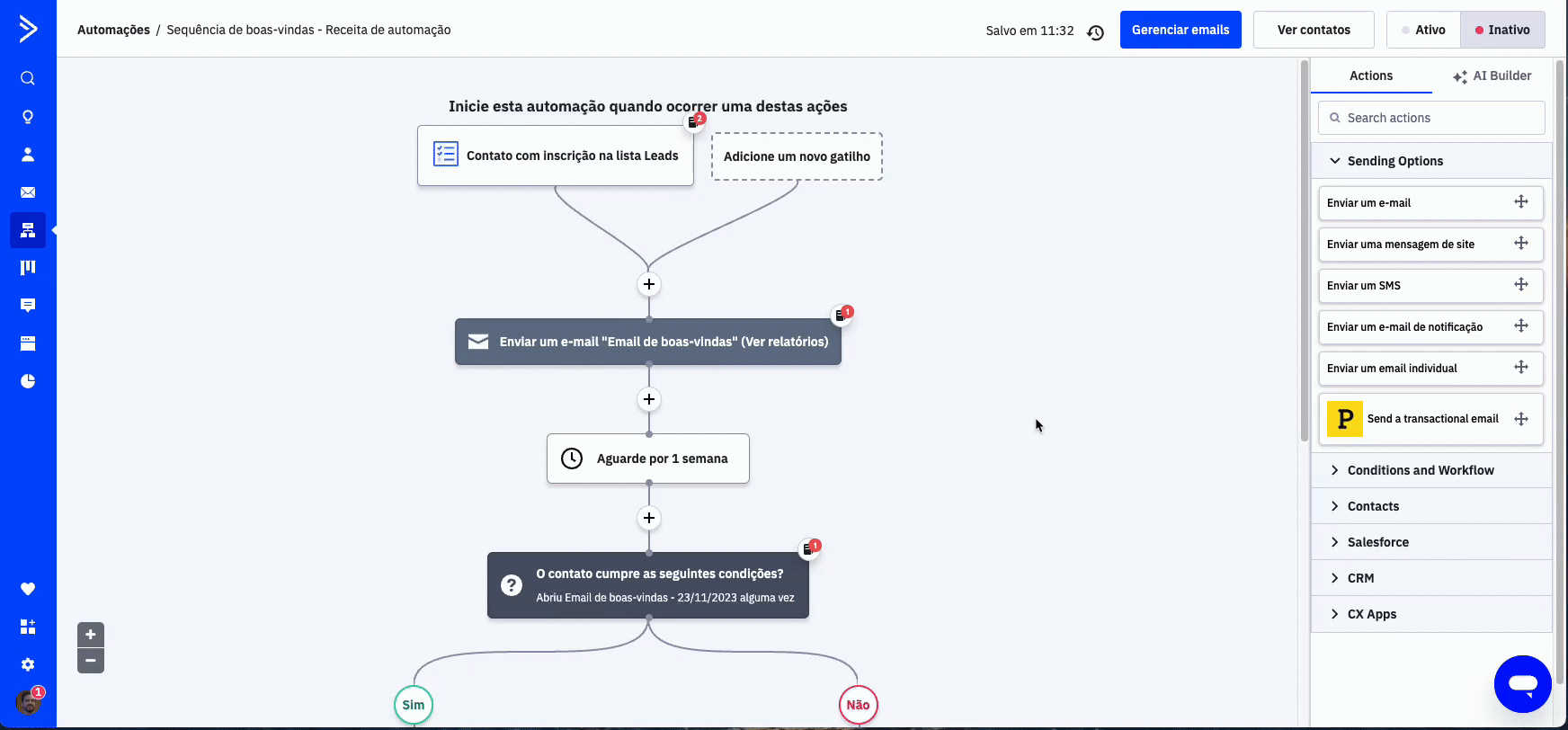Collapse the Sending Options section
Image resolution: width=1568 pixels, height=730 pixels.
pos(1394,161)
